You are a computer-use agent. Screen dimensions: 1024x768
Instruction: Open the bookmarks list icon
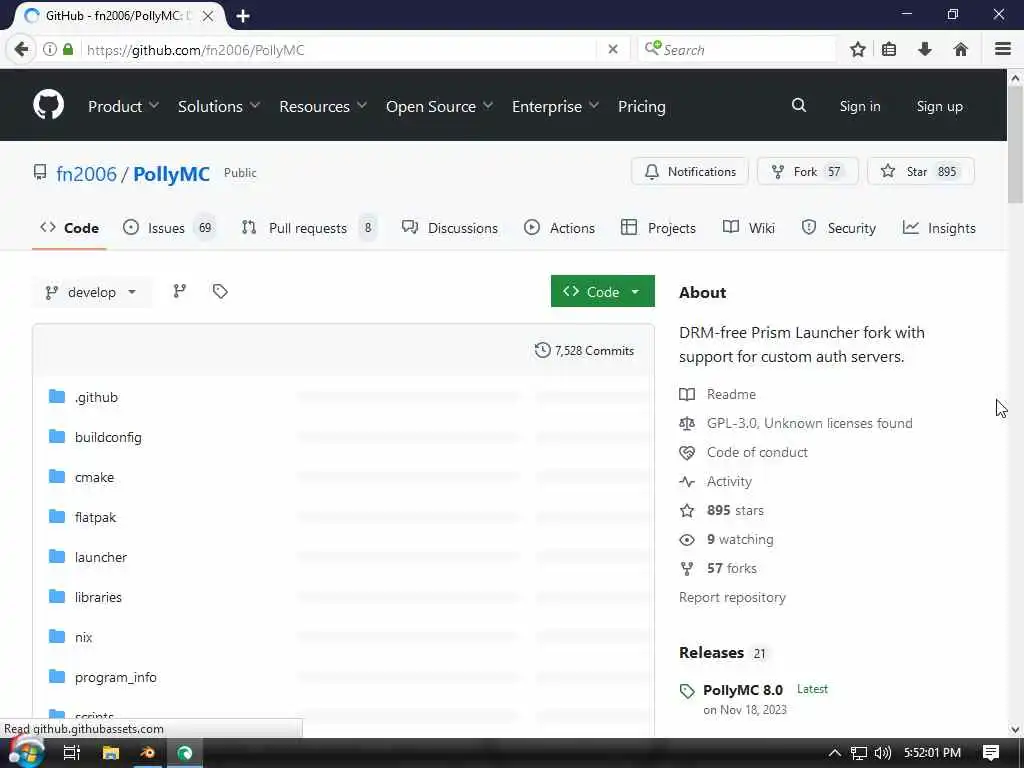click(x=889, y=50)
